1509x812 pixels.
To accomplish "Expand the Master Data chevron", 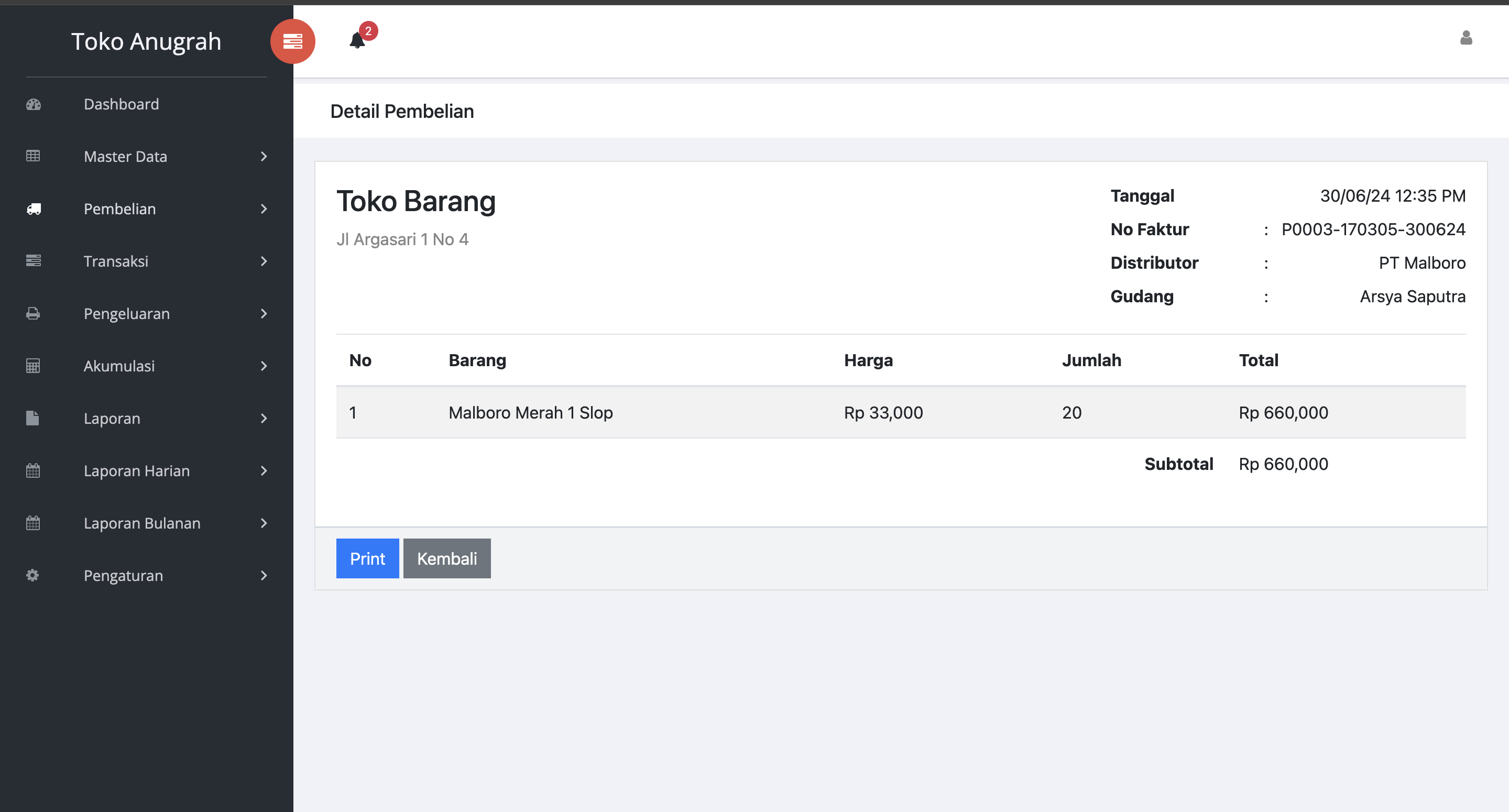I will (264, 157).
